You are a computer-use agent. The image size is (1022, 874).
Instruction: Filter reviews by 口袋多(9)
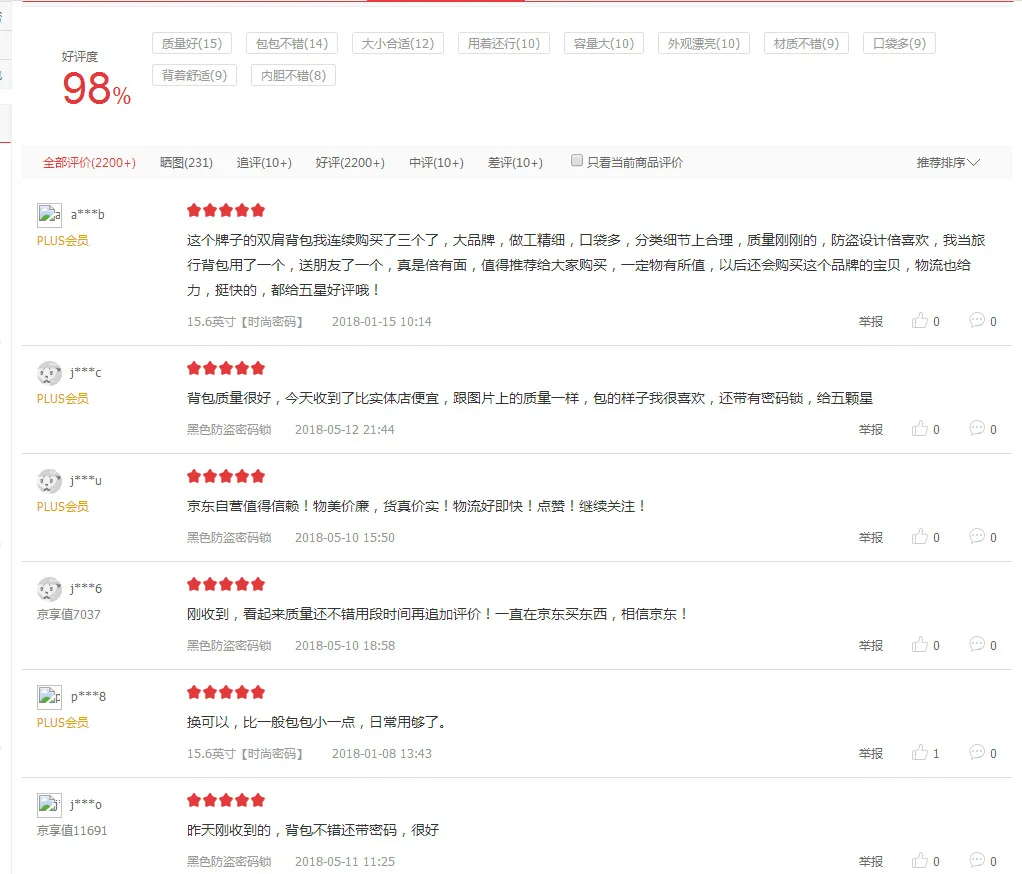[899, 43]
